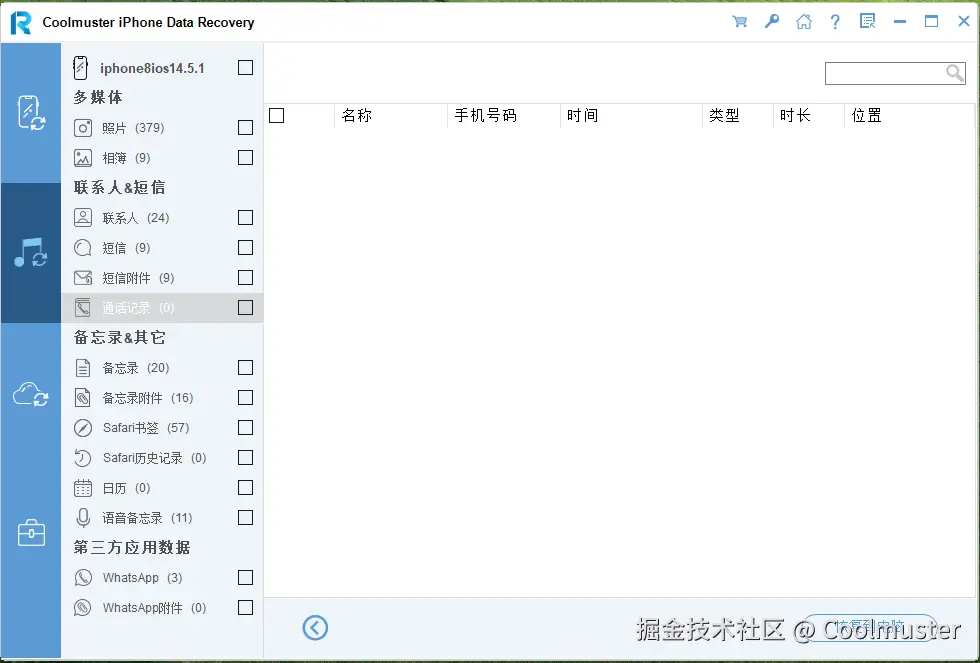Open the shopping cart purchase page

click(739, 21)
